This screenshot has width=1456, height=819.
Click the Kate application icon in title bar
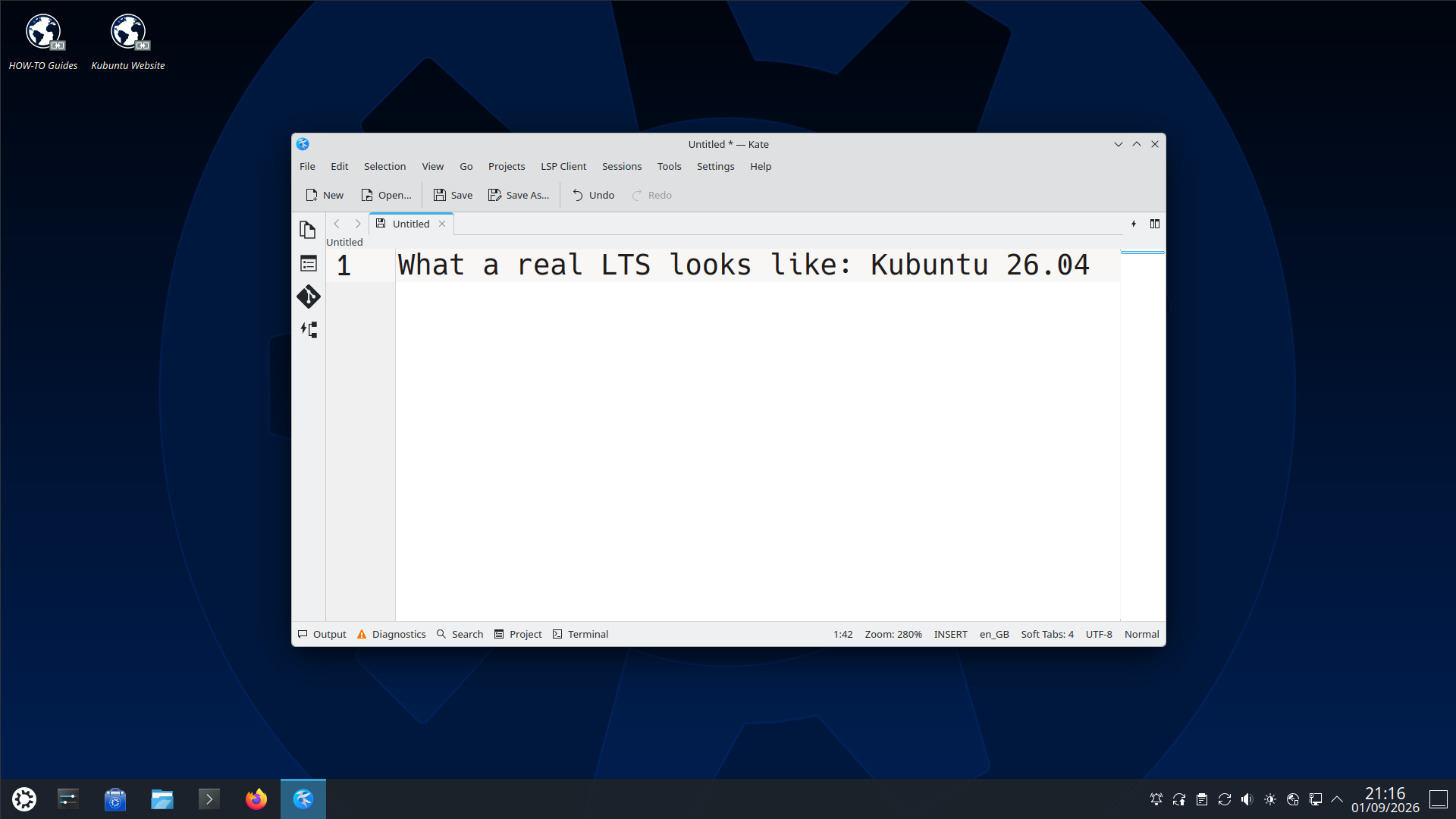point(303,144)
